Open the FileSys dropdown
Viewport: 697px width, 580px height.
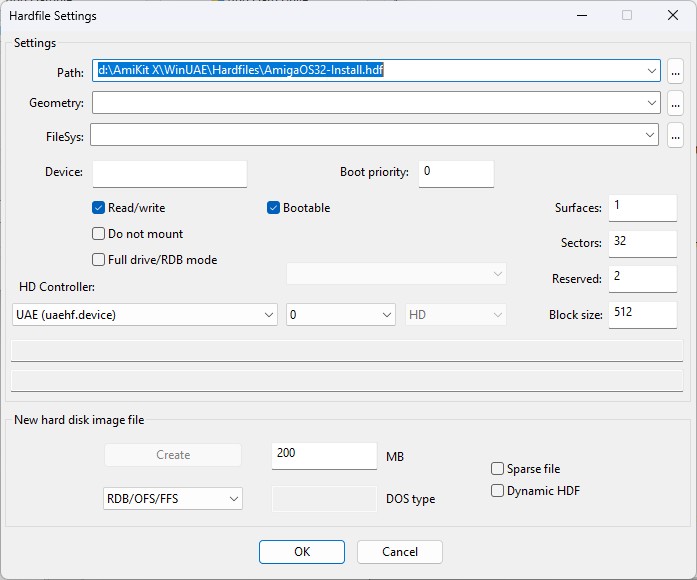650,135
